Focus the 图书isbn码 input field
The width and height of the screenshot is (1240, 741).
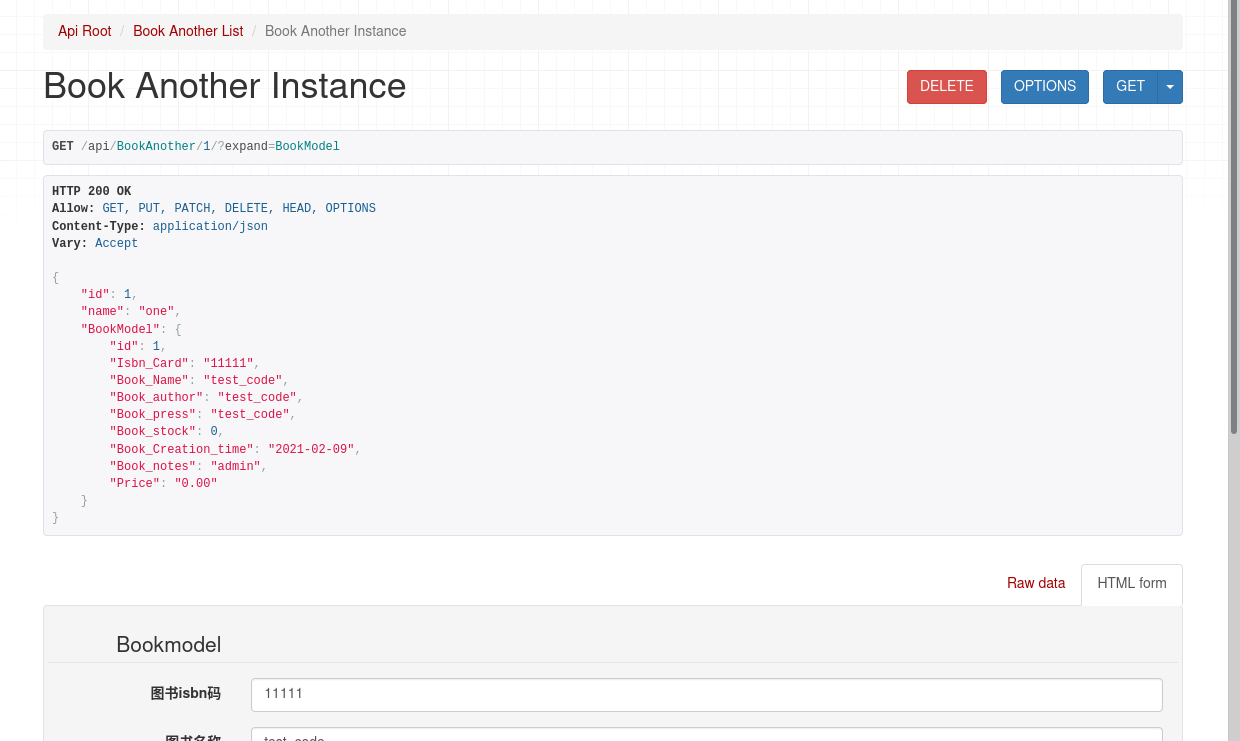tap(706, 694)
